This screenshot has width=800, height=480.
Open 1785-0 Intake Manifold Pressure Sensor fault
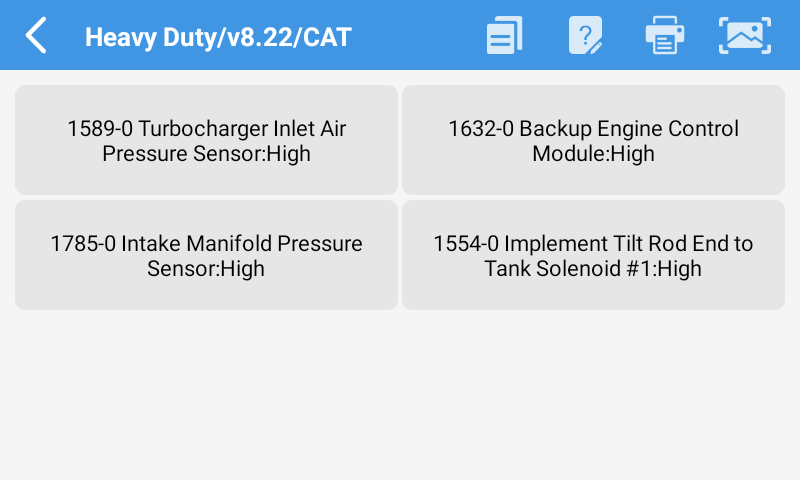[206, 255]
